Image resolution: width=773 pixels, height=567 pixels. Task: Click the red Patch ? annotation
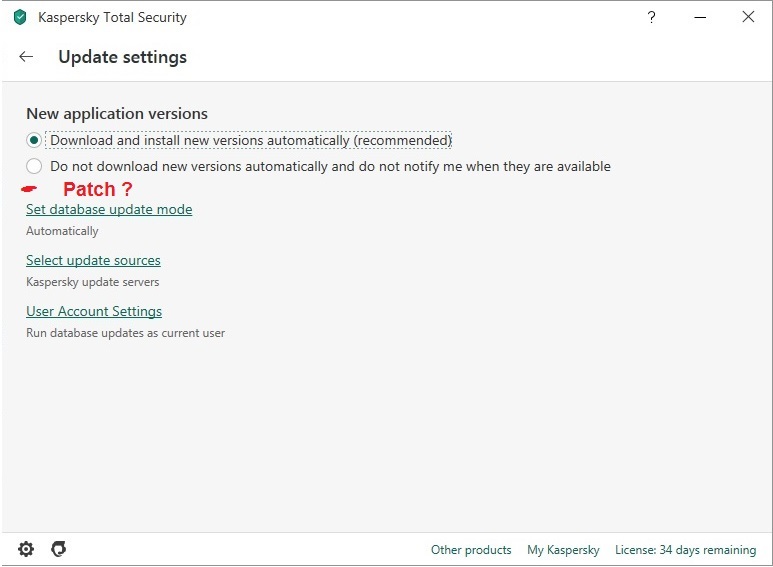(x=97, y=189)
